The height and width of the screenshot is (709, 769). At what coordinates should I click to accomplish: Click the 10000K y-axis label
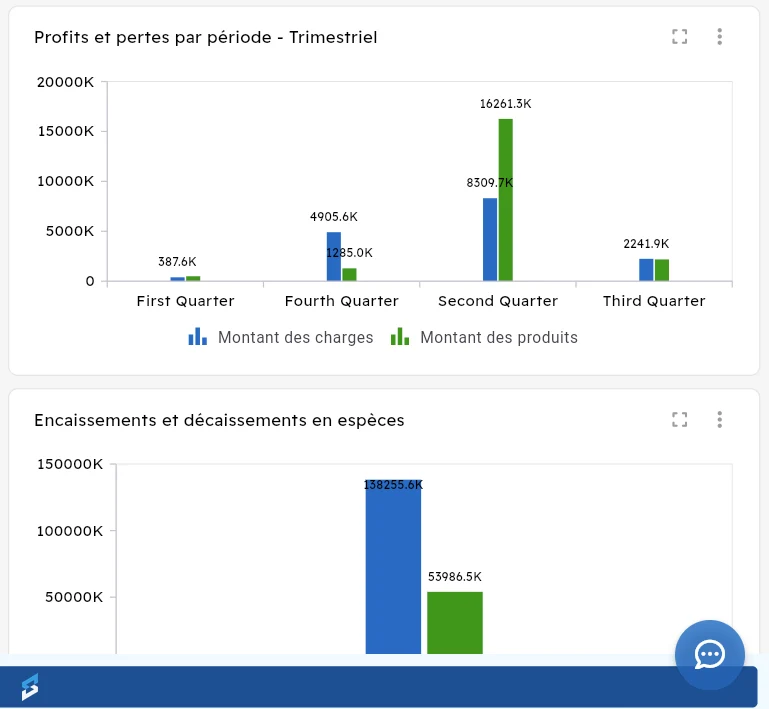(x=66, y=181)
